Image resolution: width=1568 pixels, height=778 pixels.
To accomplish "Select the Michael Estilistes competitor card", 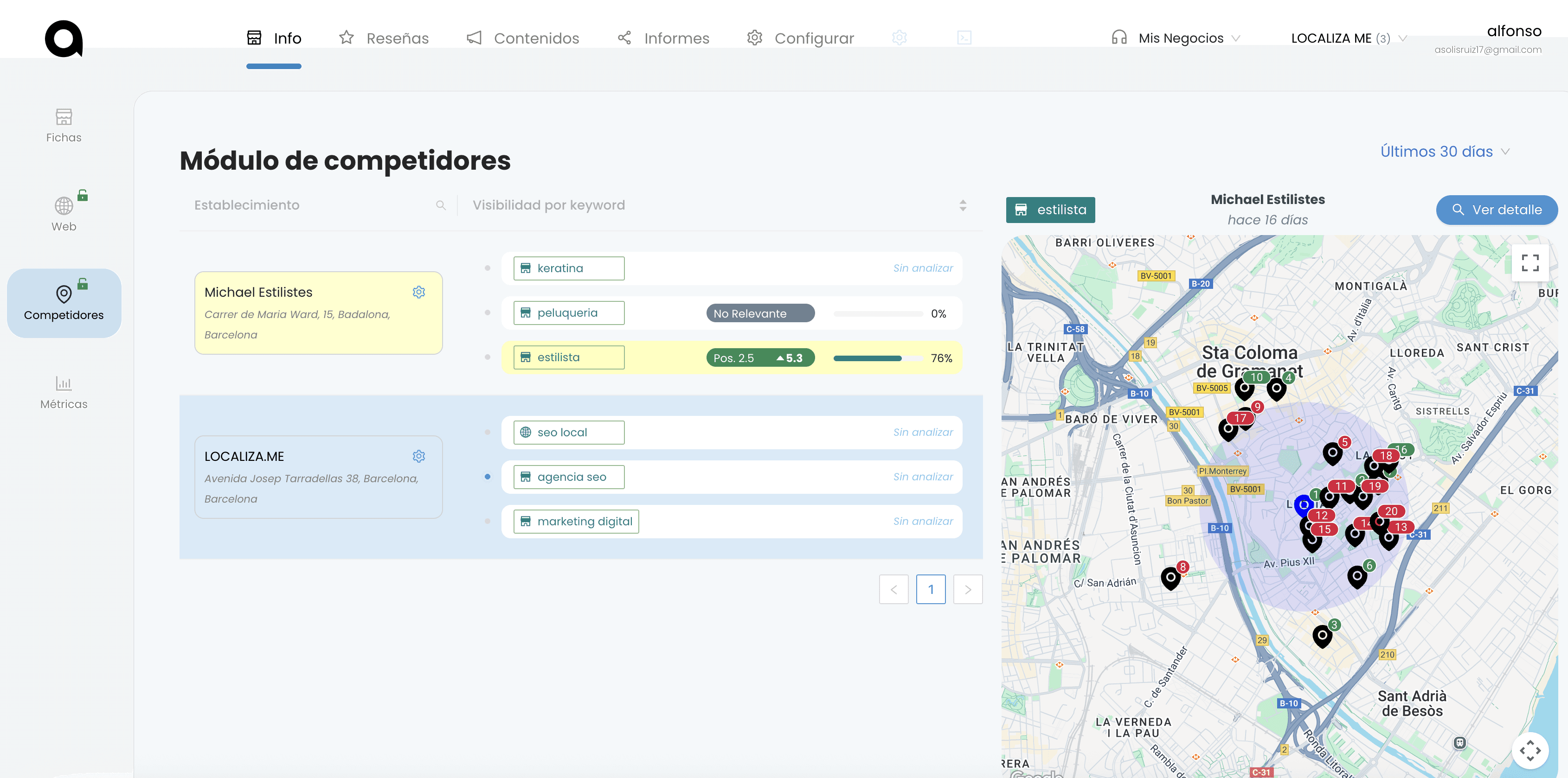I will (318, 312).
